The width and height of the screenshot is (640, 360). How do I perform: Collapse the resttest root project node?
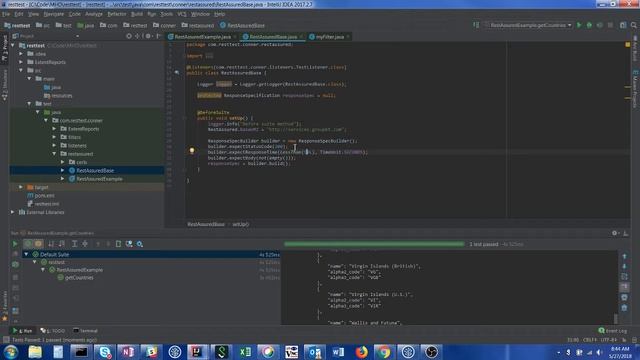point(13,45)
